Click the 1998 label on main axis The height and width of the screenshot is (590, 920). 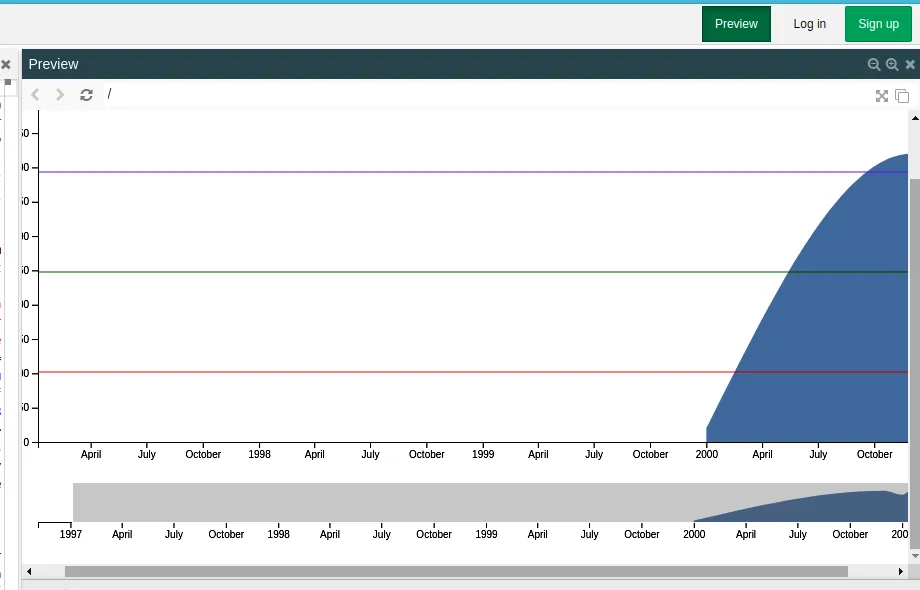point(259,455)
